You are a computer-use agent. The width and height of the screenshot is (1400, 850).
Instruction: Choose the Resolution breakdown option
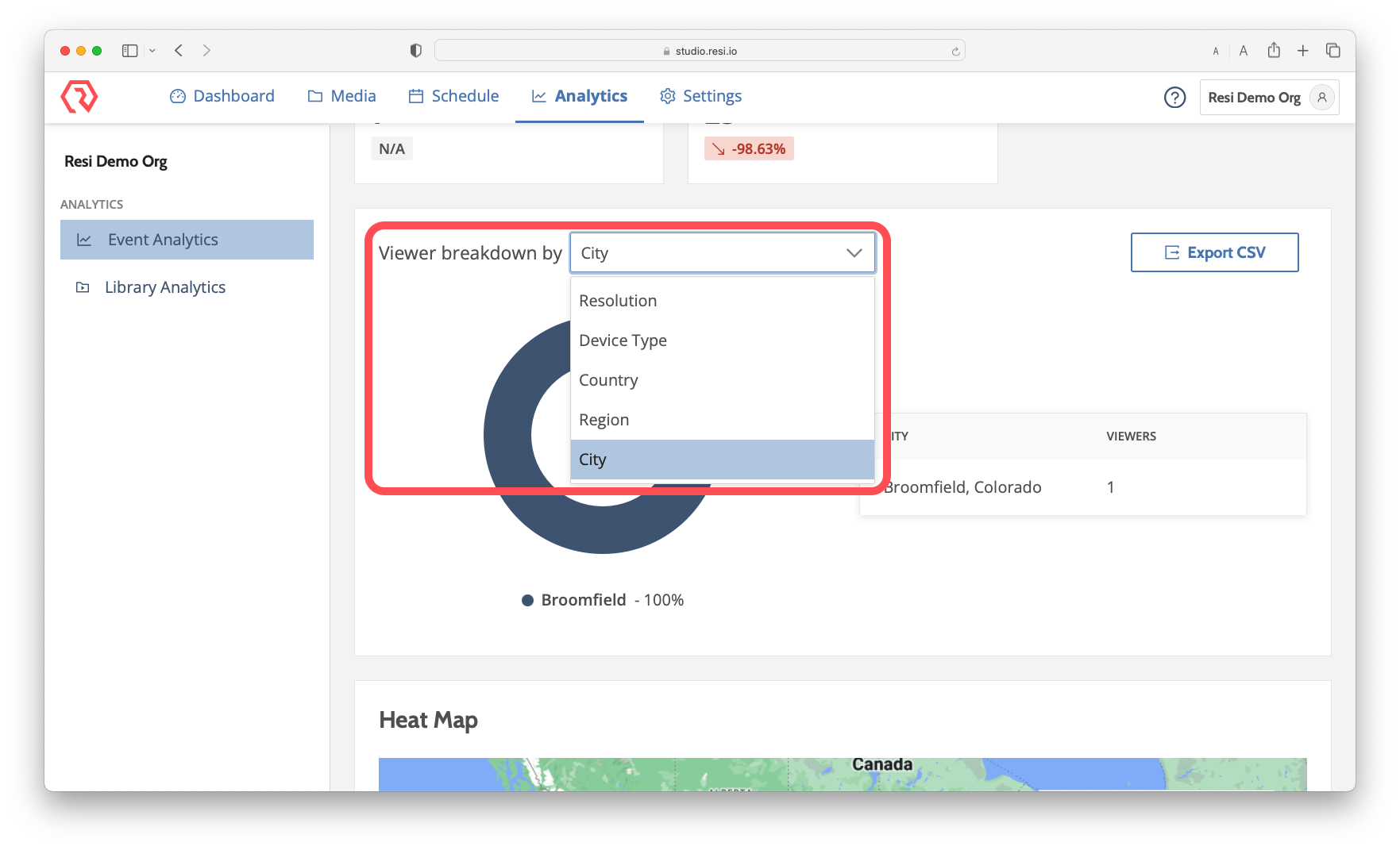618,300
